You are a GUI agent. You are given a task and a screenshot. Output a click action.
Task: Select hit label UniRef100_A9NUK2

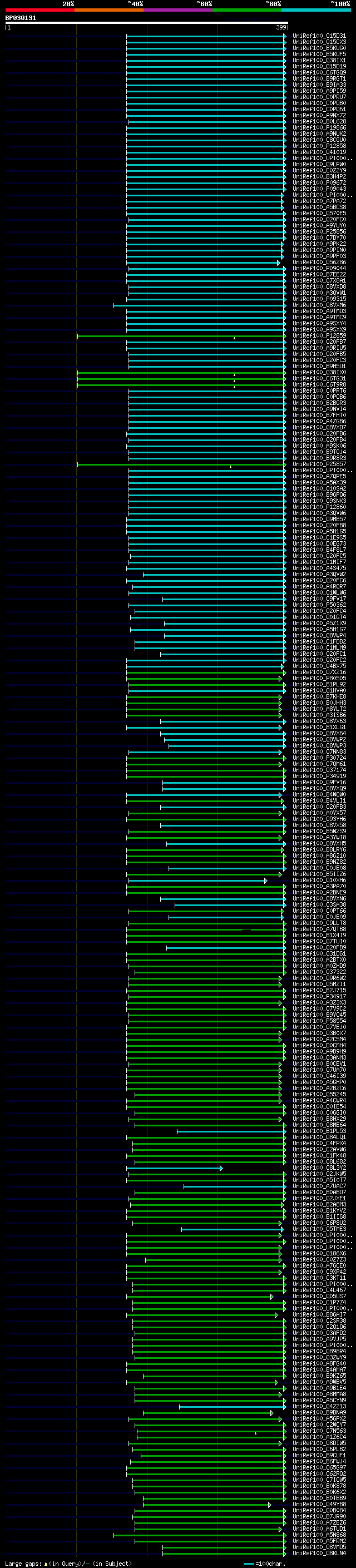[x=319, y=134]
